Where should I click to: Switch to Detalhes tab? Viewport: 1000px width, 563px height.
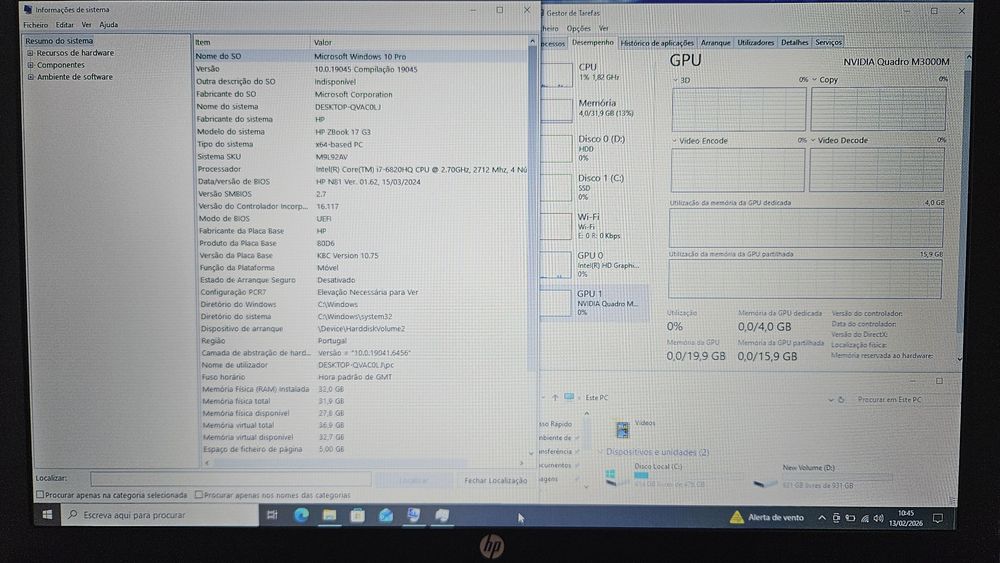(795, 43)
